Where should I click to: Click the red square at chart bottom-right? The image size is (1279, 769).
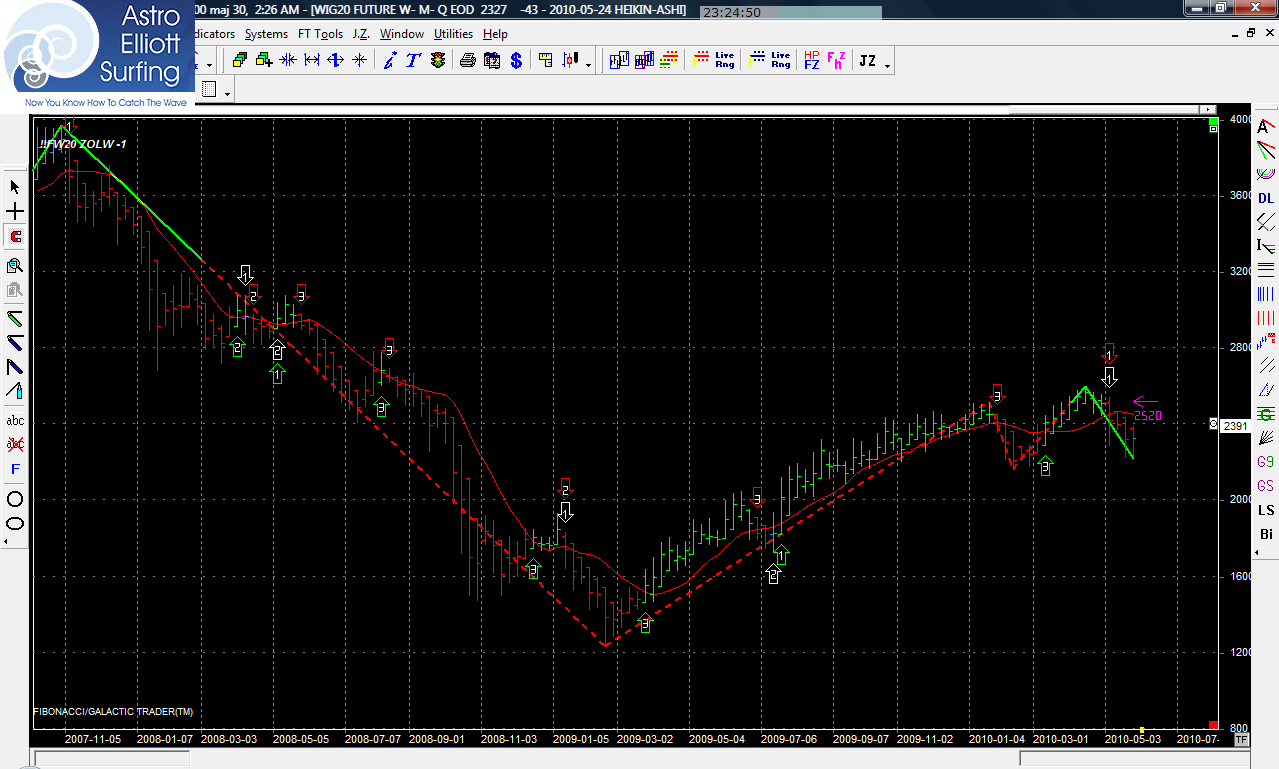1213,725
